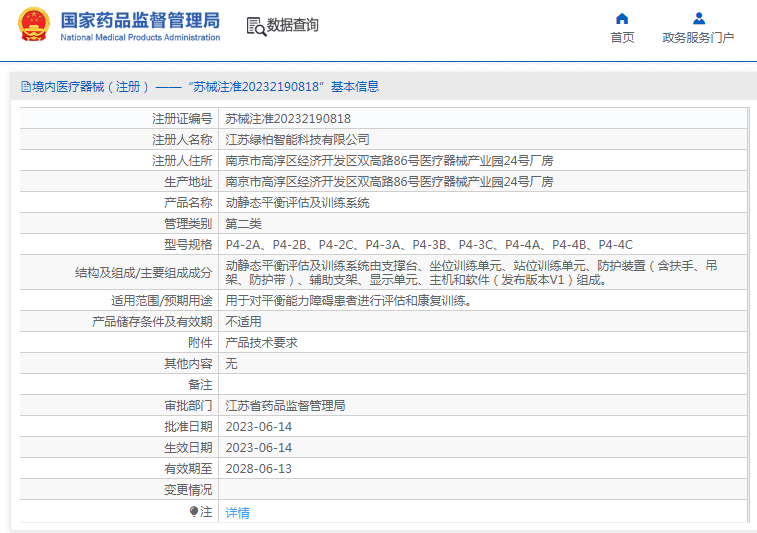
Task: Click 产品技术要求 attachment value
Action: 261,343
